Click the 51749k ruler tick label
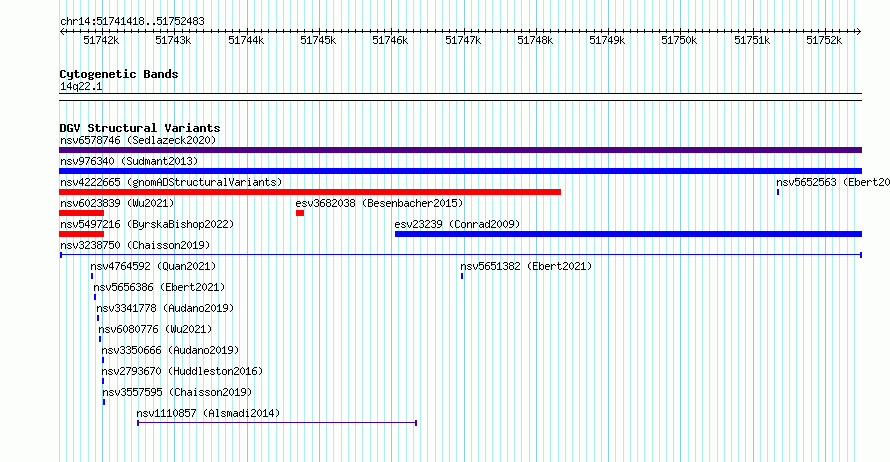This screenshot has width=890, height=462. point(607,40)
